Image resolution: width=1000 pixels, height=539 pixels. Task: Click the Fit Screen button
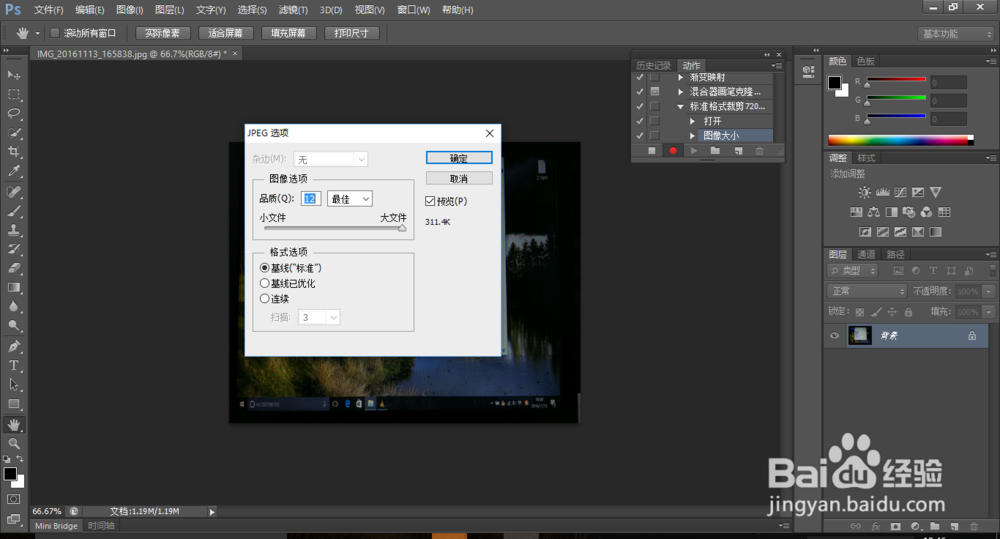pyautogui.click(x=226, y=33)
